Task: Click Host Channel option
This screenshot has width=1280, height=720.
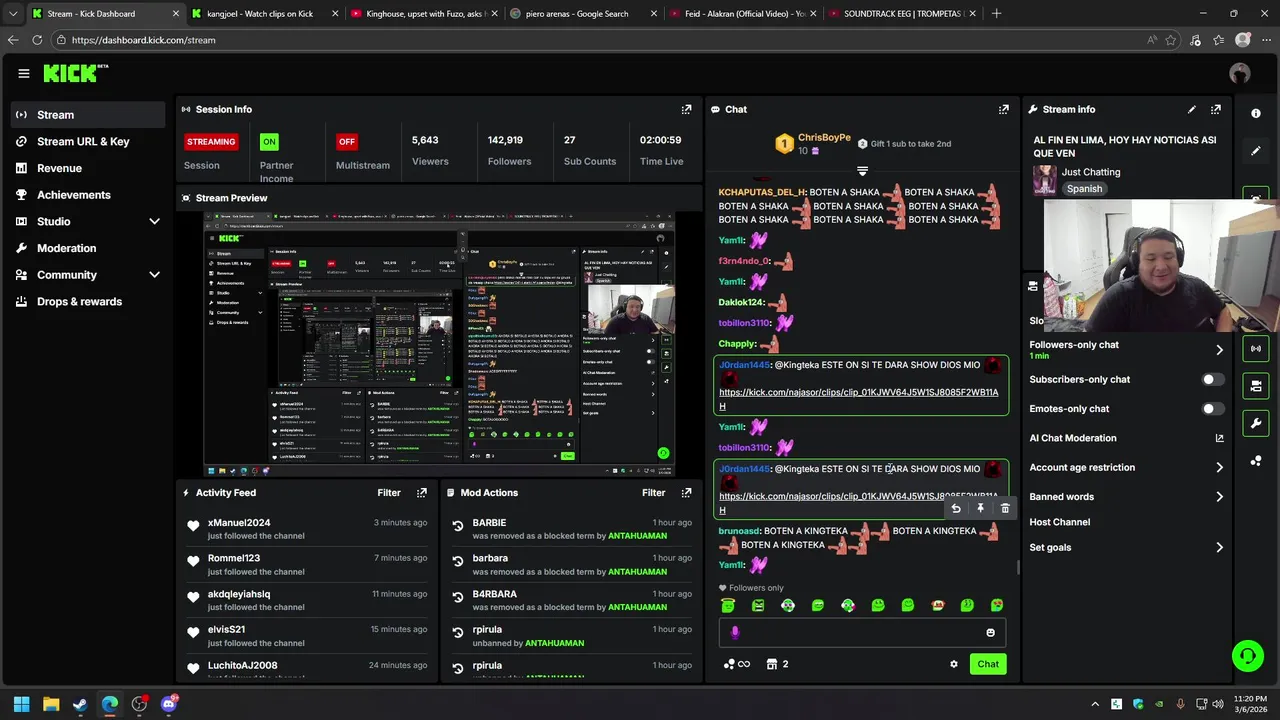Action: [x=1059, y=522]
